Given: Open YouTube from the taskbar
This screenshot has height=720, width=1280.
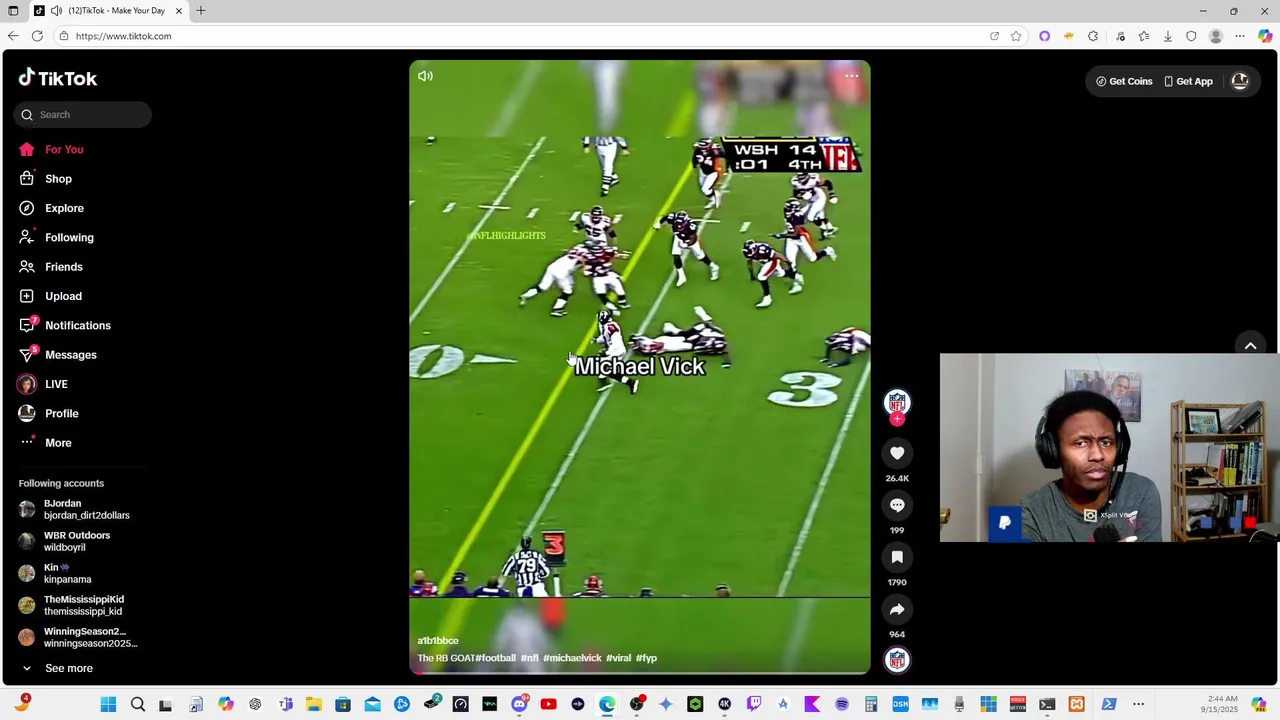Looking at the screenshot, I should [x=548, y=704].
